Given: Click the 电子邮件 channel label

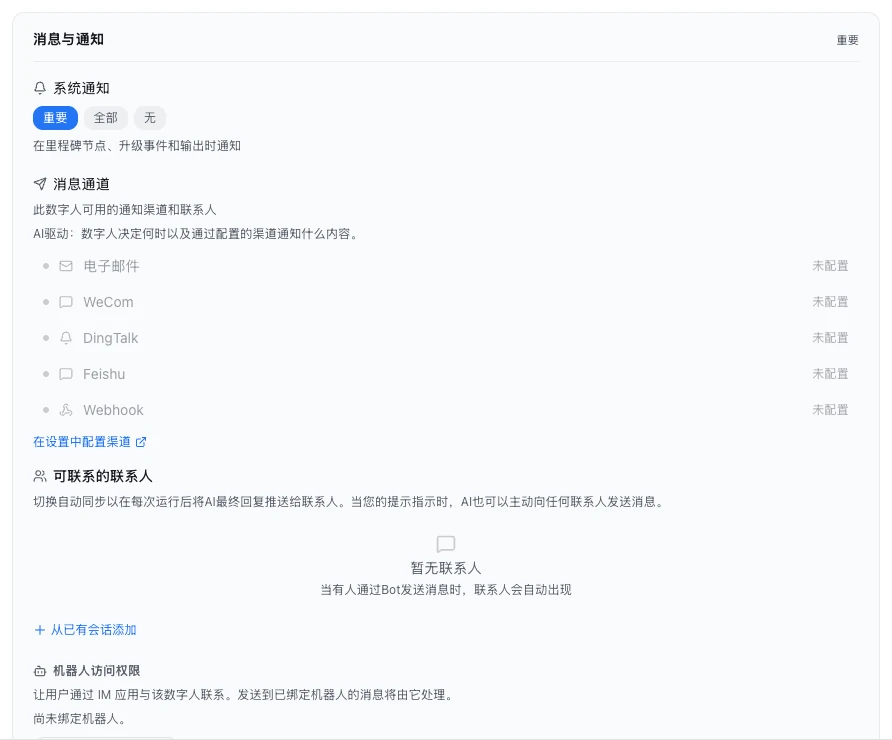Looking at the screenshot, I should coord(112,266).
